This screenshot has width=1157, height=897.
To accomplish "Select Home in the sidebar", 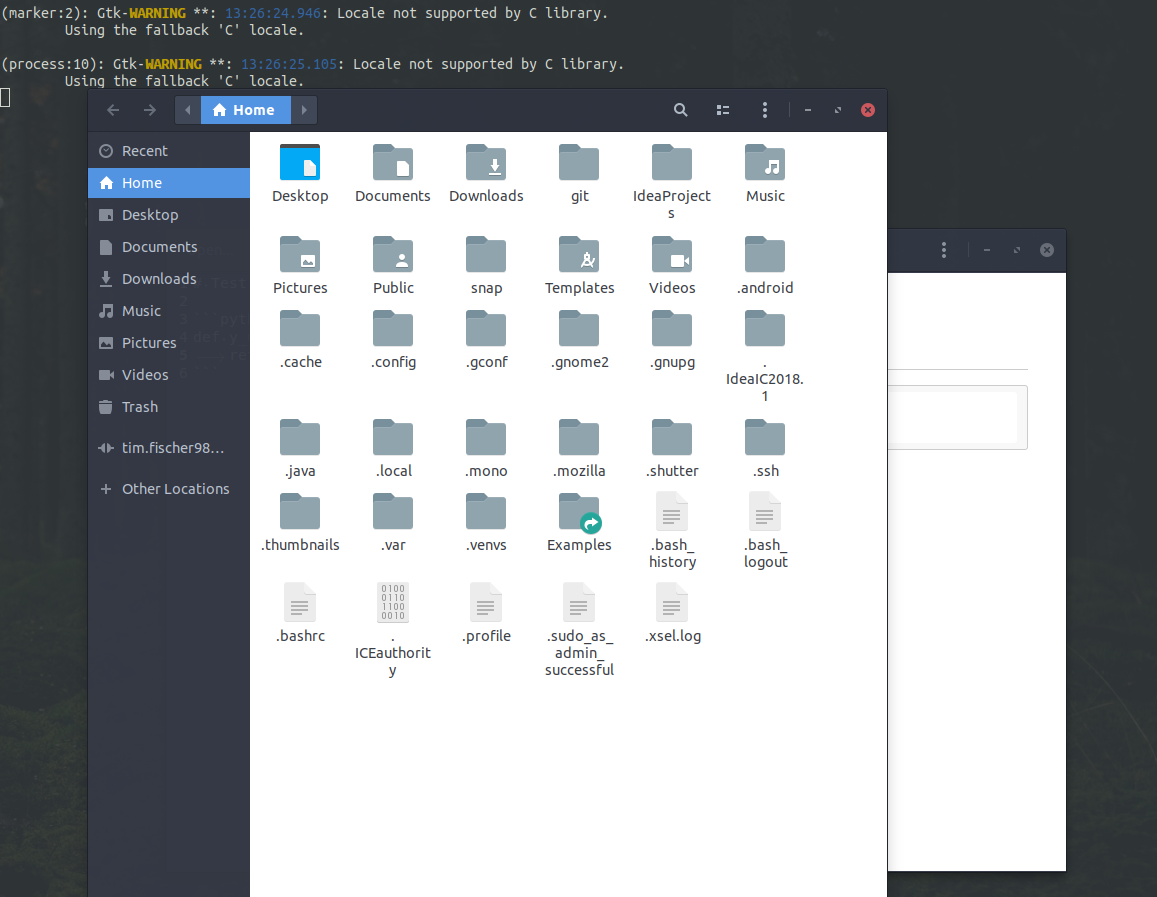I will click(x=169, y=183).
